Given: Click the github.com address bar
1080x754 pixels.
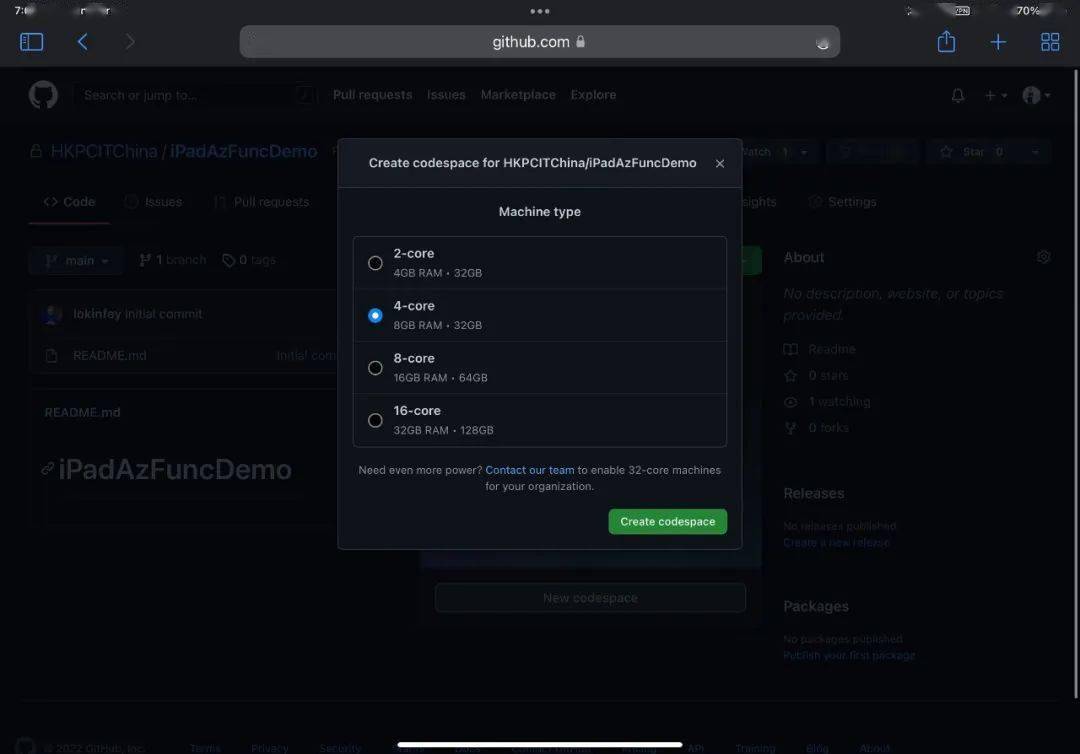Looking at the screenshot, I should click(x=540, y=41).
